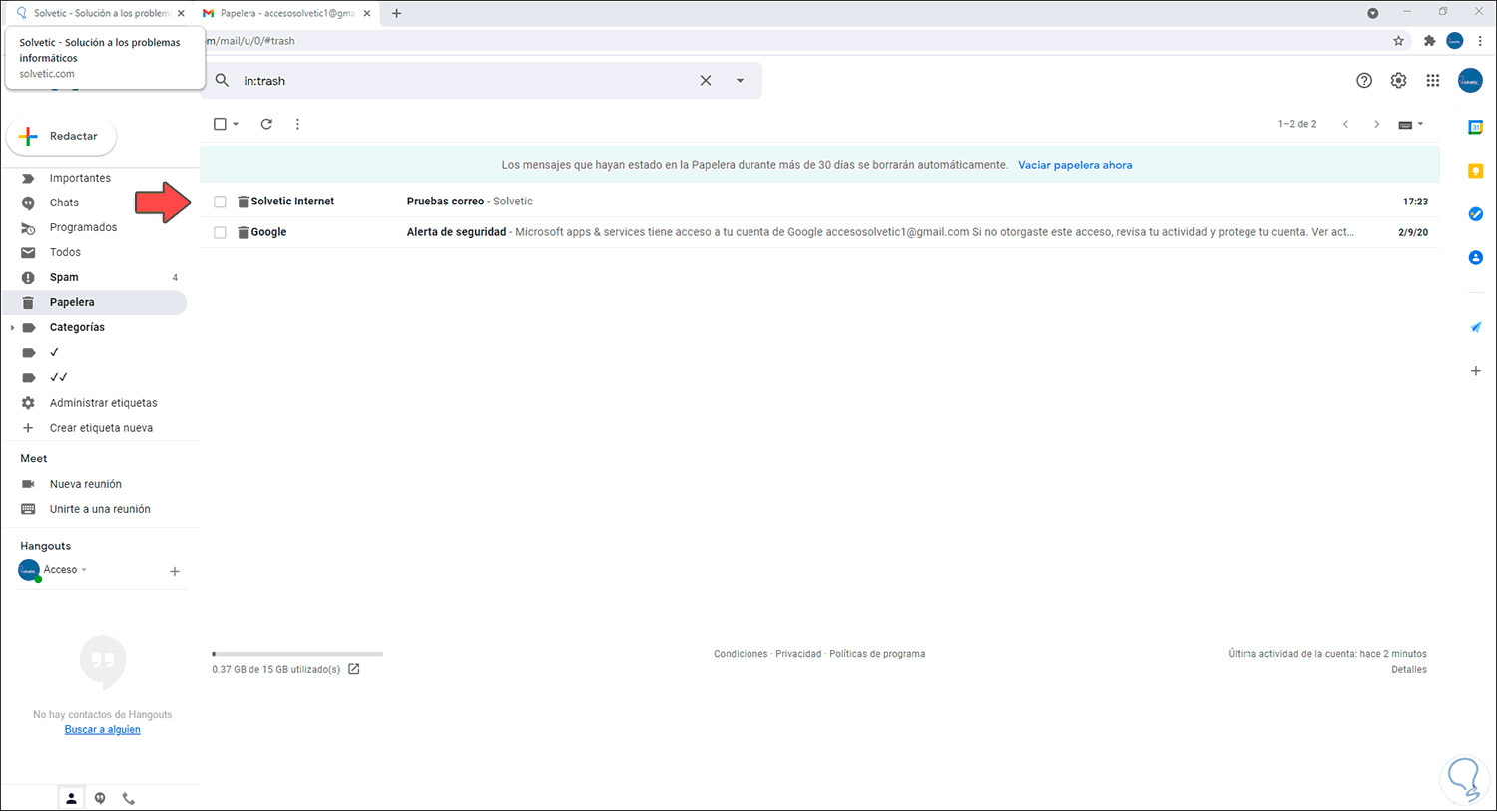Open the Google account avatar menu
The height and width of the screenshot is (812, 1497).
tap(1470, 81)
